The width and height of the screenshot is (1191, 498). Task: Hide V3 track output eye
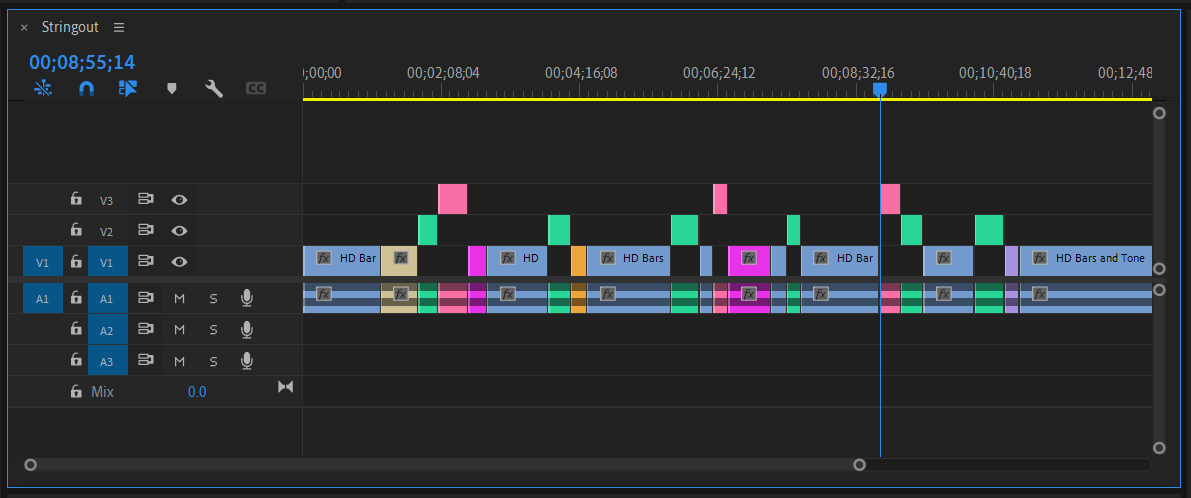[179, 200]
